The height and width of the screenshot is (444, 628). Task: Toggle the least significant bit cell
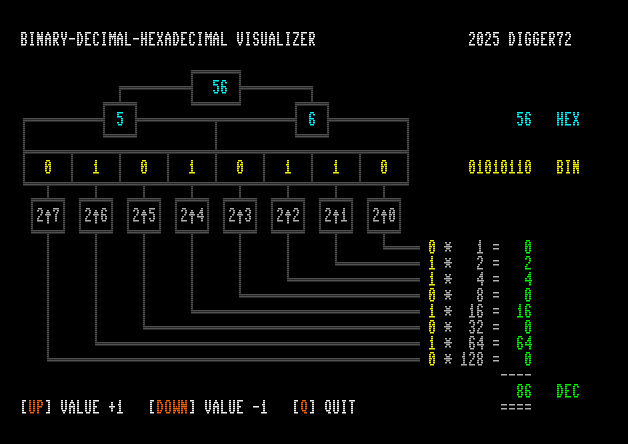coord(384,167)
